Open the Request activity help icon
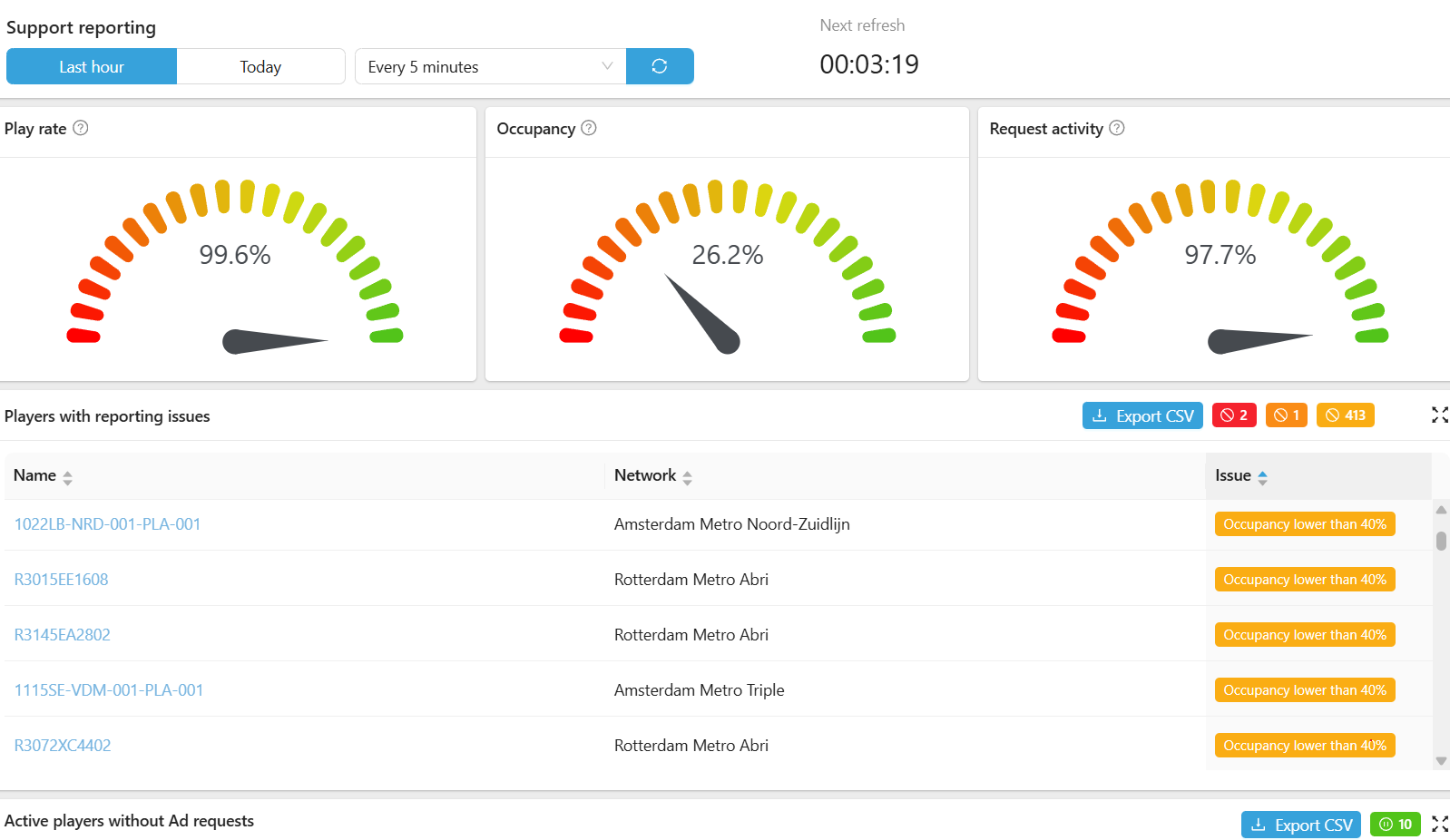Image resolution: width=1450 pixels, height=840 pixels. coord(1117,128)
